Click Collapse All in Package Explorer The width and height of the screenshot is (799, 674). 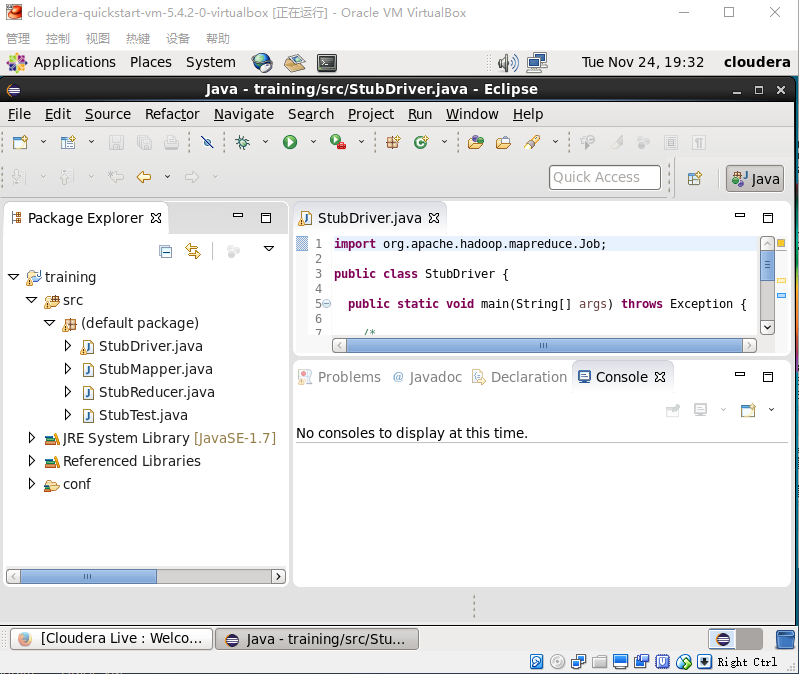(166, 251)
